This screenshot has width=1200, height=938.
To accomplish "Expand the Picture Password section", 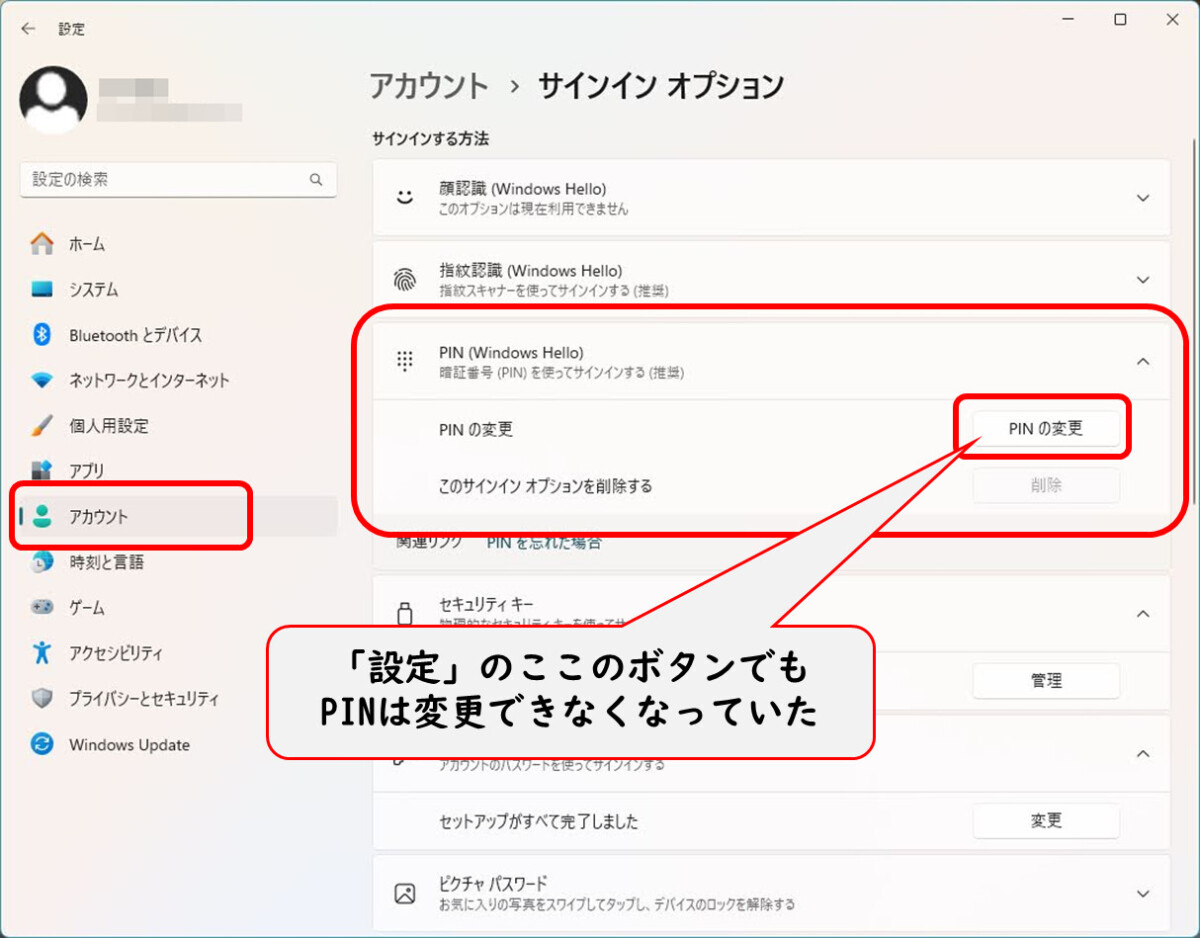I will [x=1143, y=893].
